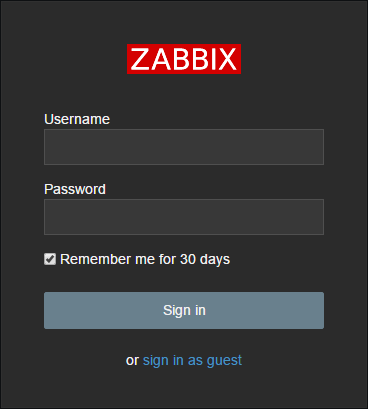Click letter Z in the ZABBIX logo

140,59
